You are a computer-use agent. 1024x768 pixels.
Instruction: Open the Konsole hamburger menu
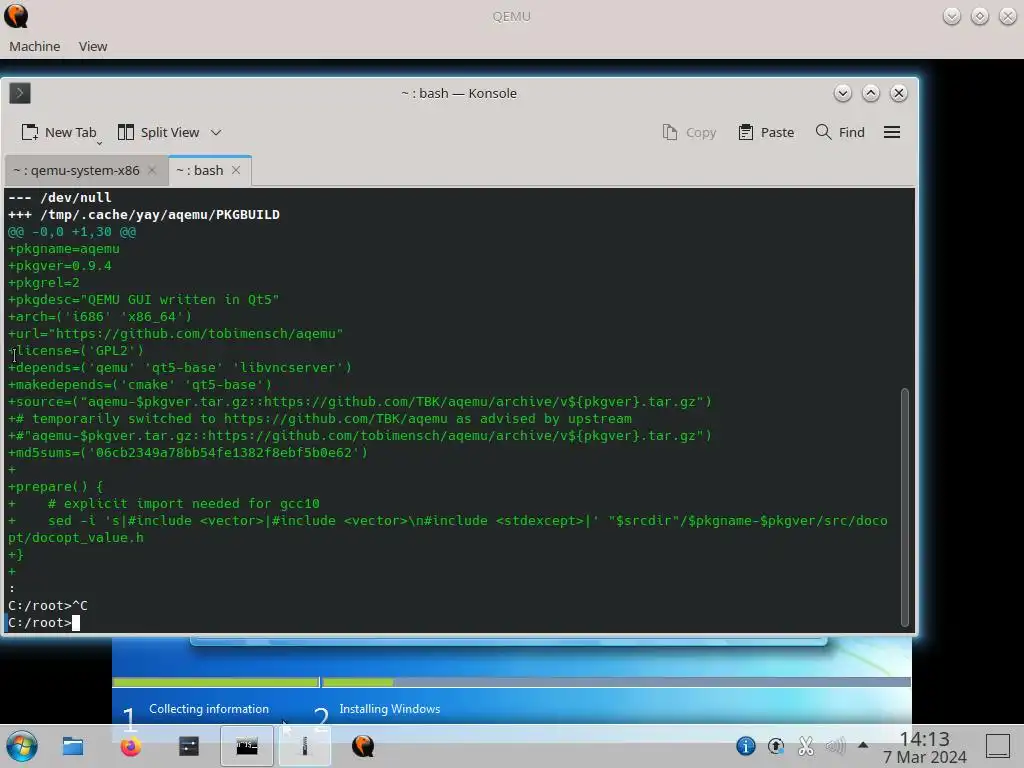point(892,133)
